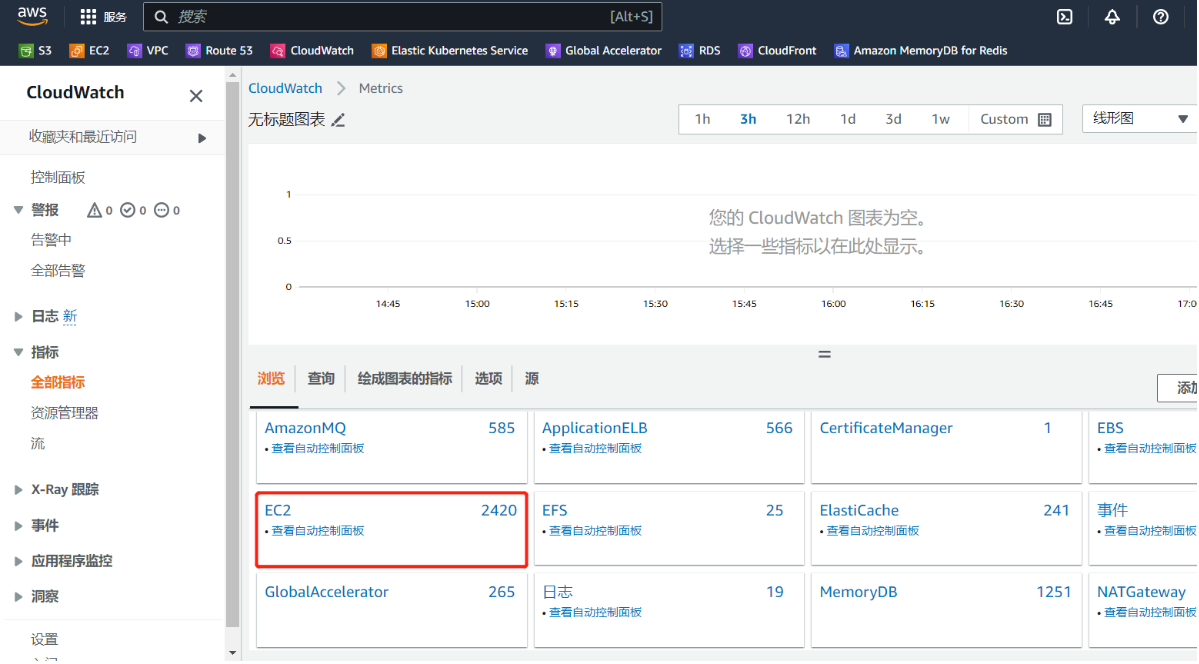Screen dimensions: 1199x664
Task: Select the 3d time range
Action: pos(893,119)
